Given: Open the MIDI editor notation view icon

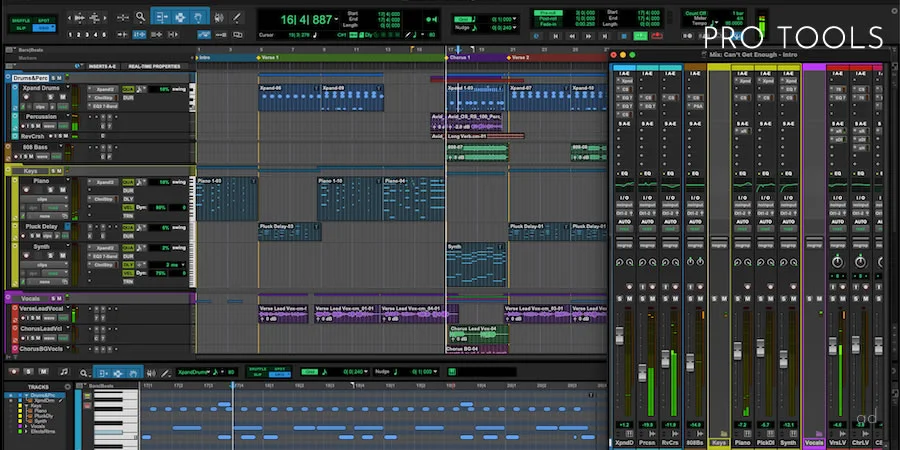Looking at the screenshot, I should coord(64,372).
